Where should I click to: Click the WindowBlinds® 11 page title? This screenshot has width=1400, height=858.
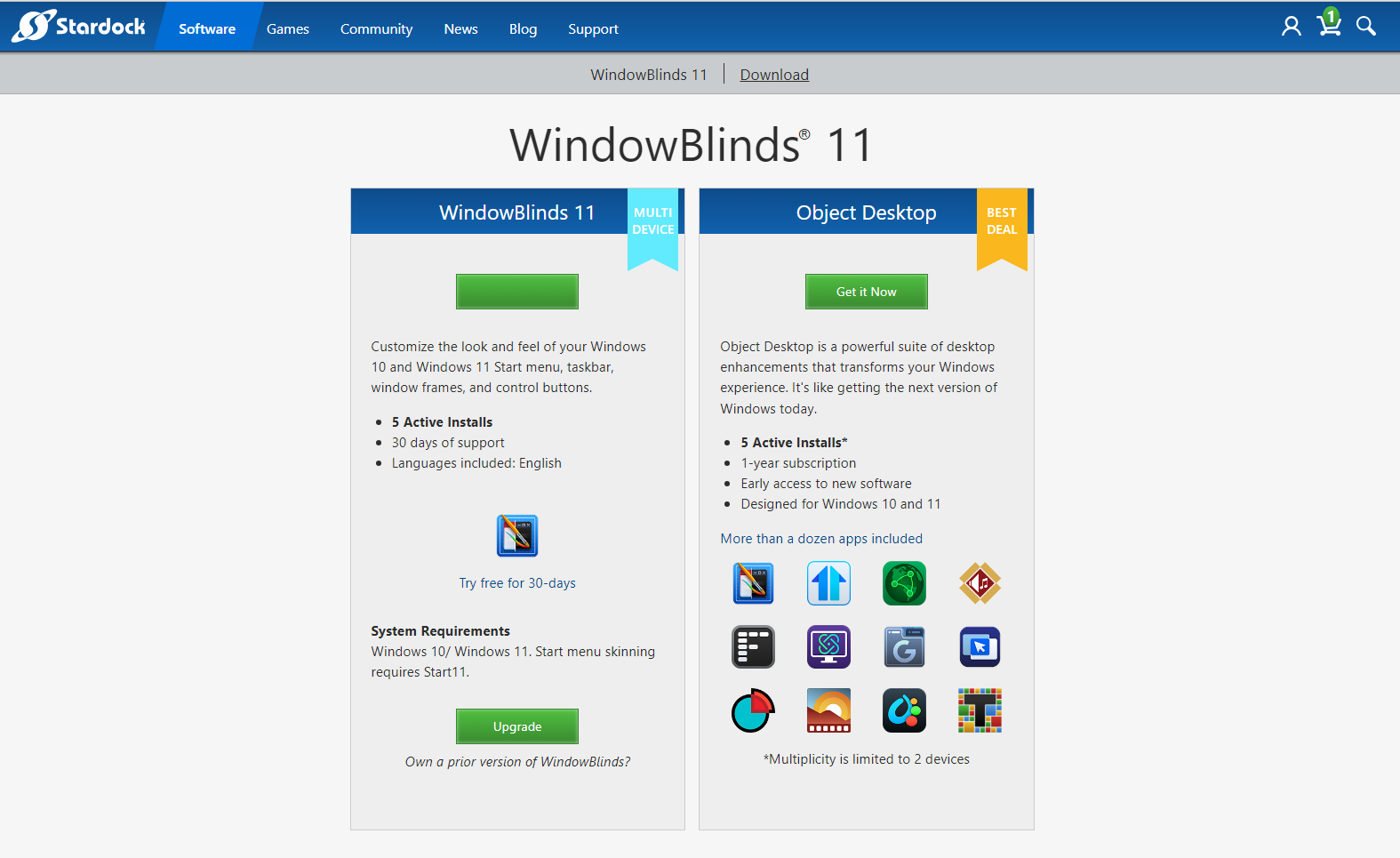click(x=692, y=145)
